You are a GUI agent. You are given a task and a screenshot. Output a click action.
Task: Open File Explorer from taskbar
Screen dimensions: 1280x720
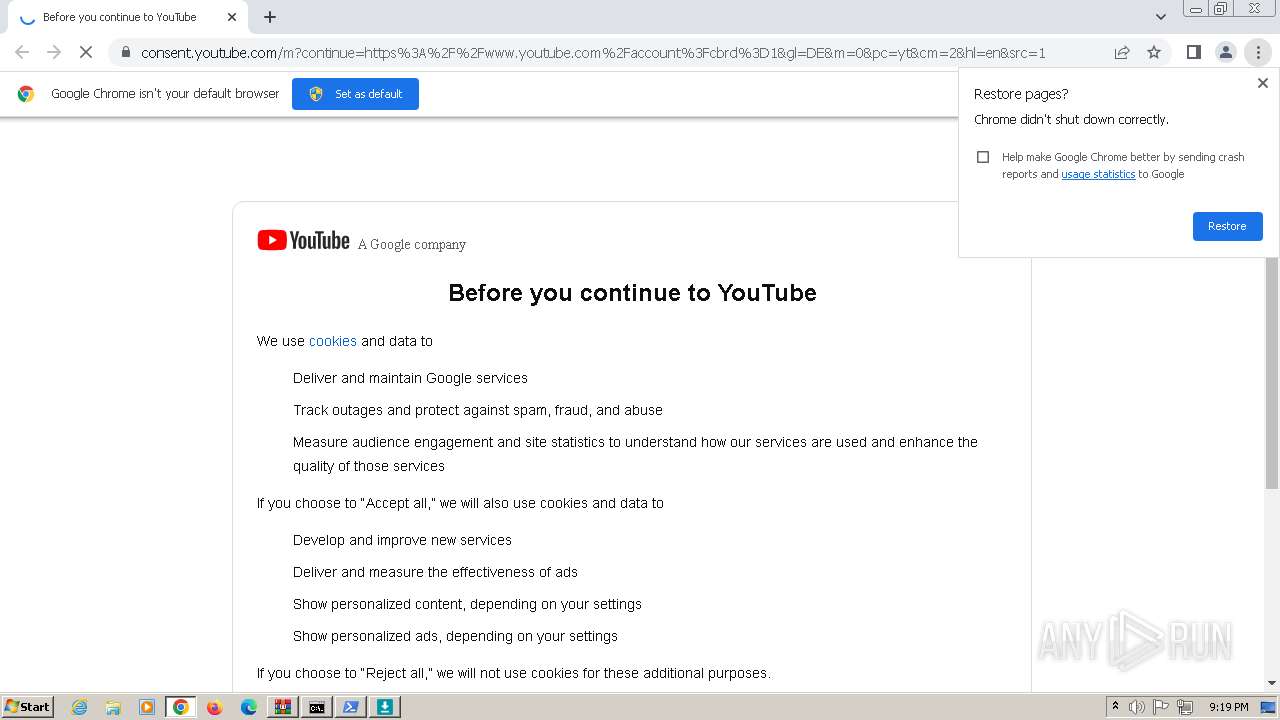113,707
